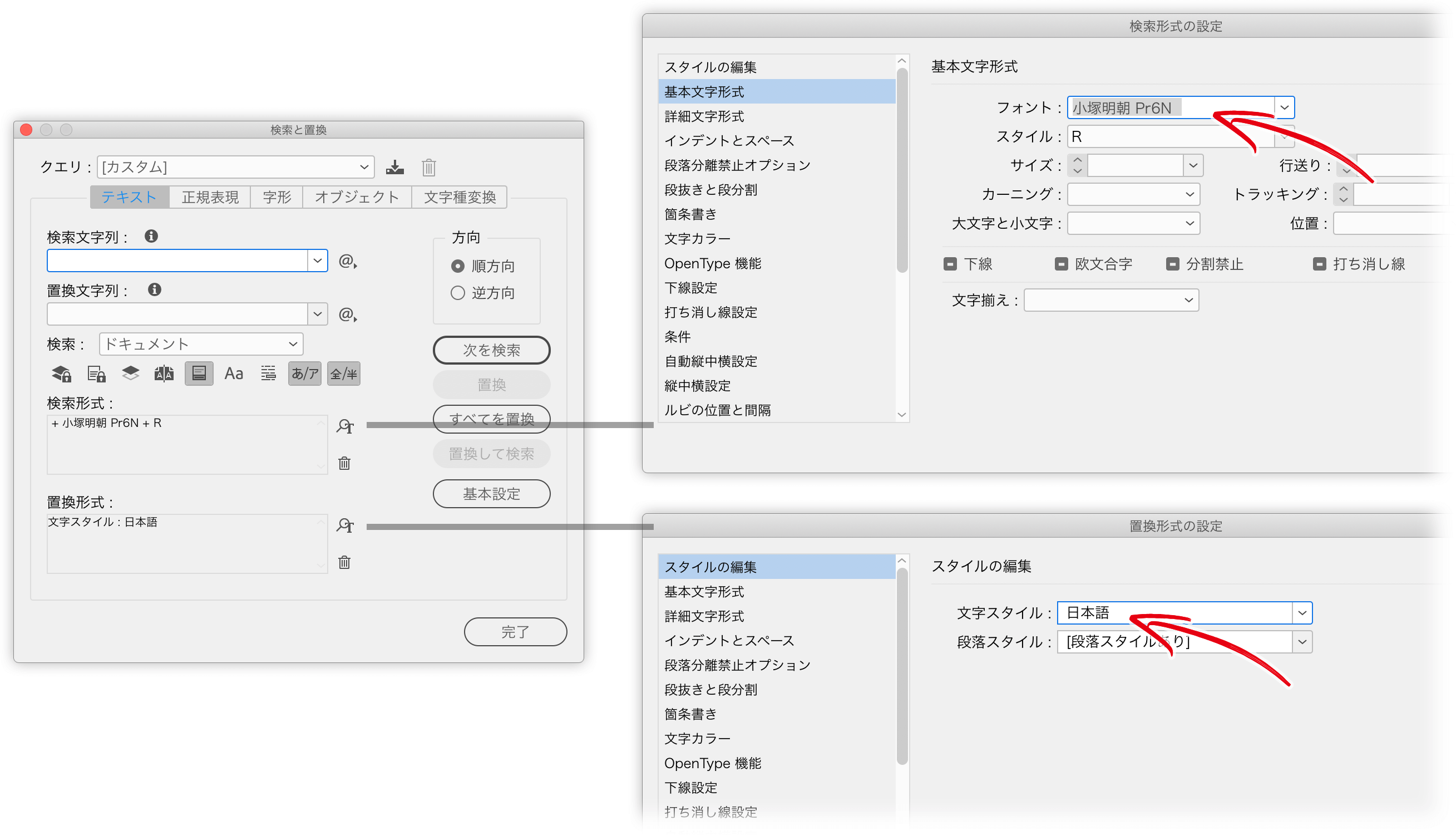Screen dimensions: 1456x835
Task: Click すべてを置換 button
Action: coord(492,419)
